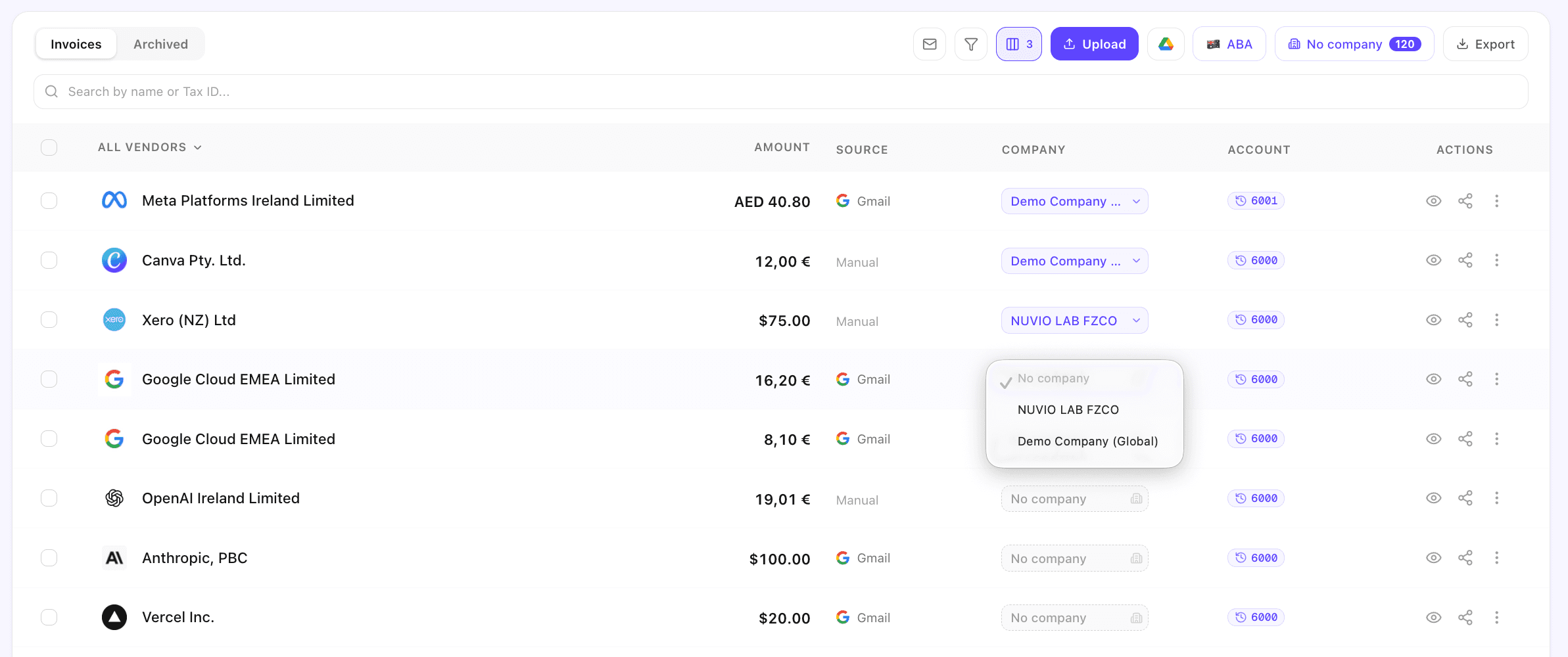
Task: View the OpenAI invoice eye icon
Action: (x=1433, y=498)
